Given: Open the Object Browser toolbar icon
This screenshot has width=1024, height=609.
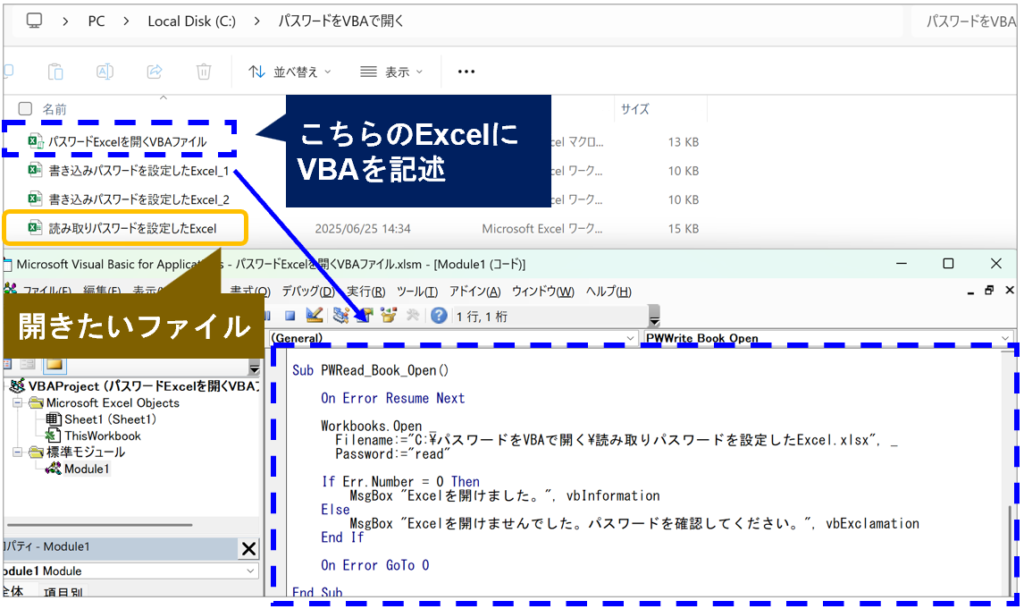Looking at the screenshot, I should pyautogui.click(x=389, y=316).
